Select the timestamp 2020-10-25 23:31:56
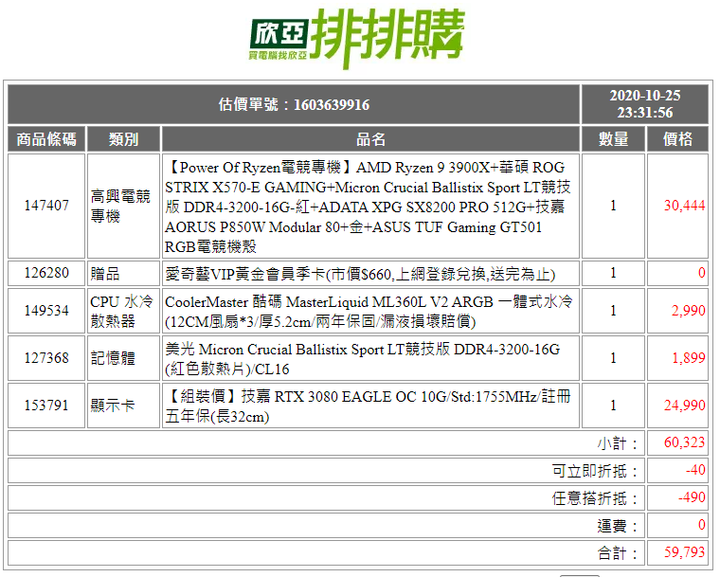The image size is (720, 577). (x=645, y=104)
